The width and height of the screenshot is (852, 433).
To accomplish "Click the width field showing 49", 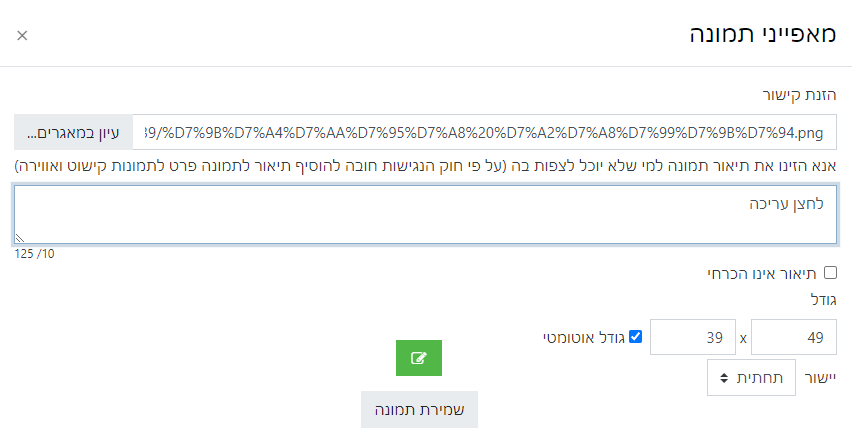I will click(x=794, y=337).
